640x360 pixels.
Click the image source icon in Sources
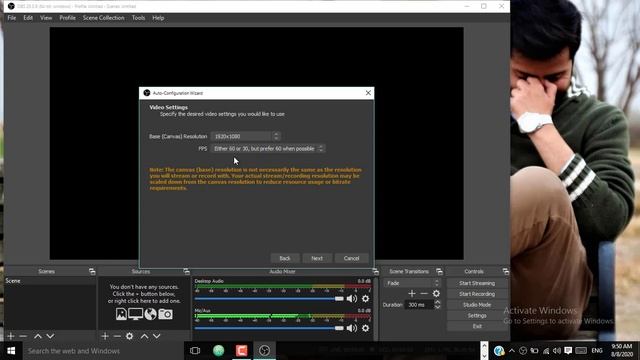(121, 314)
